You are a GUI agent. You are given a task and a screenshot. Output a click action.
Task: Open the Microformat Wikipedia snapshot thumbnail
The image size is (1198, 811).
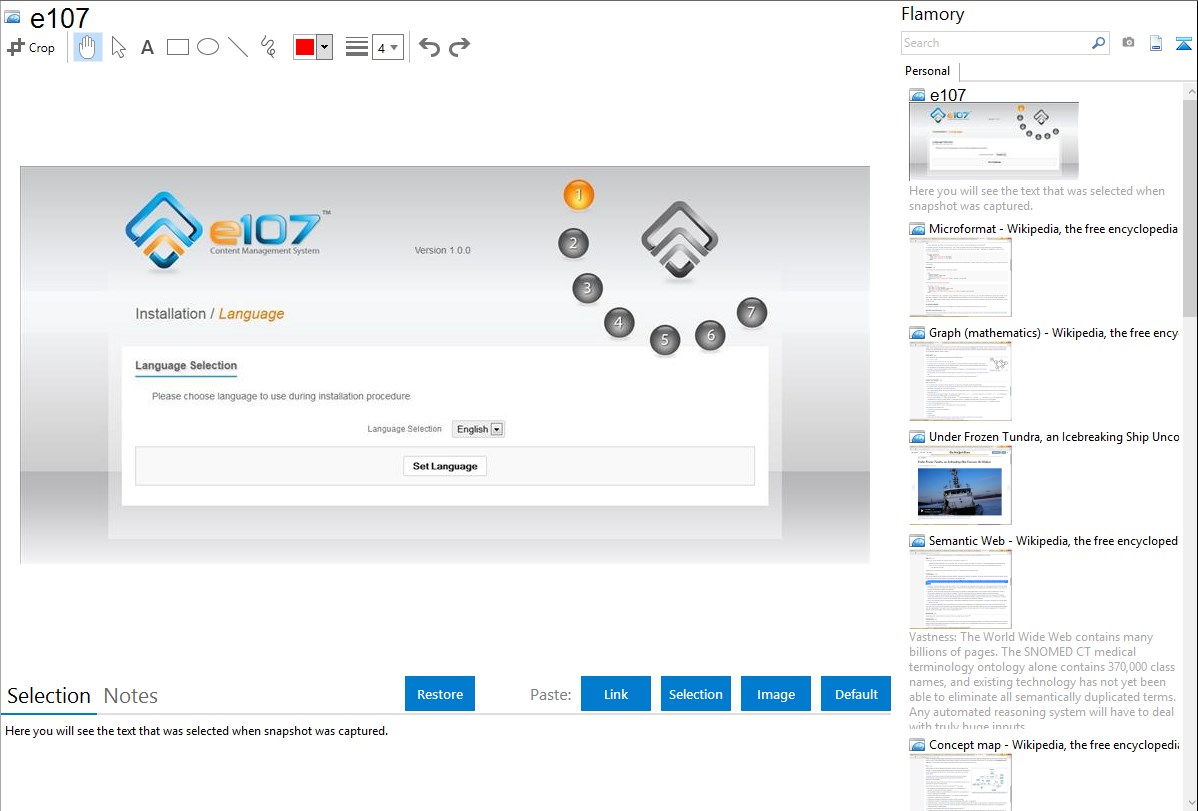(x=960, y=277)
